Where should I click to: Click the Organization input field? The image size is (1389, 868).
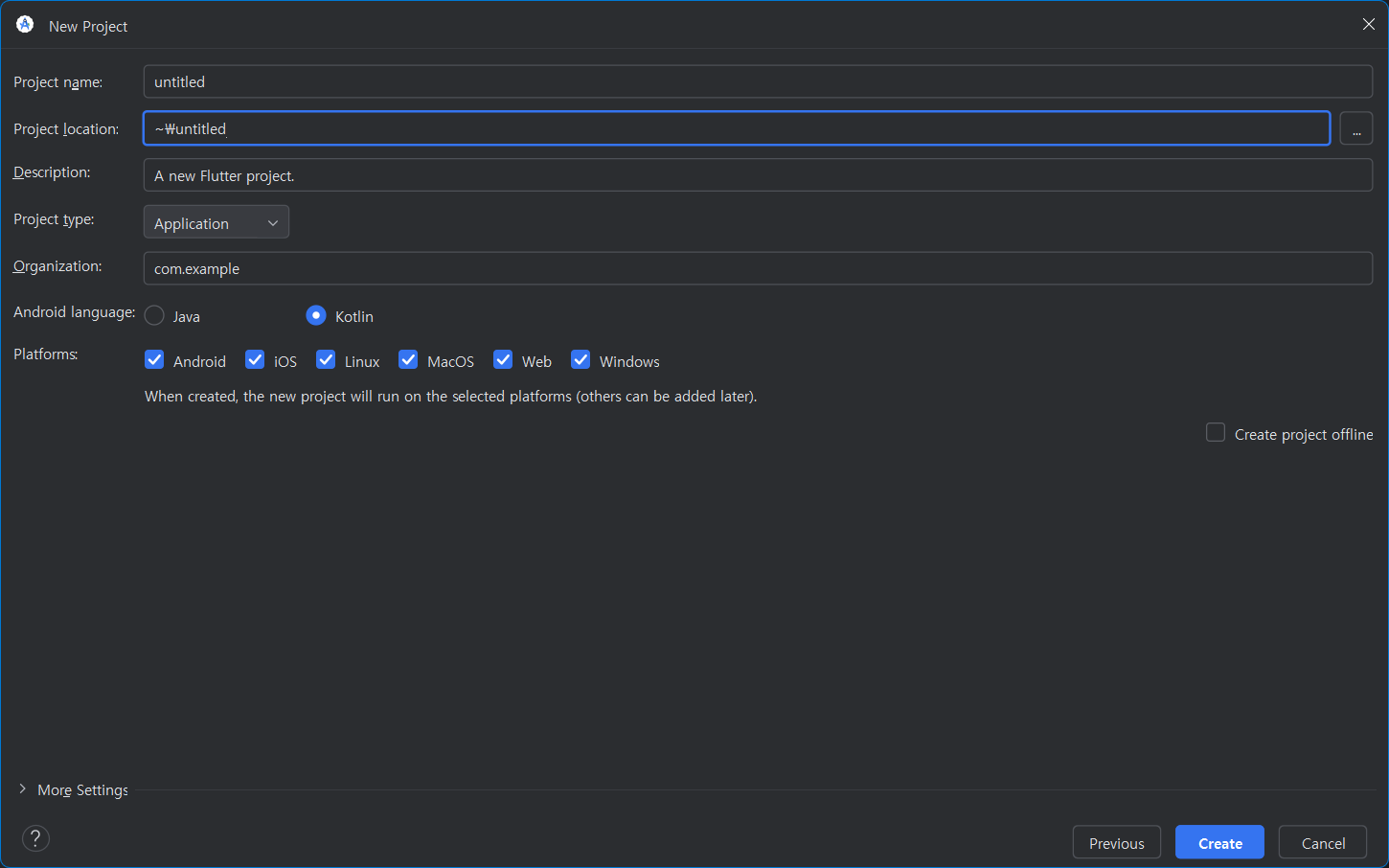(758, 268)
